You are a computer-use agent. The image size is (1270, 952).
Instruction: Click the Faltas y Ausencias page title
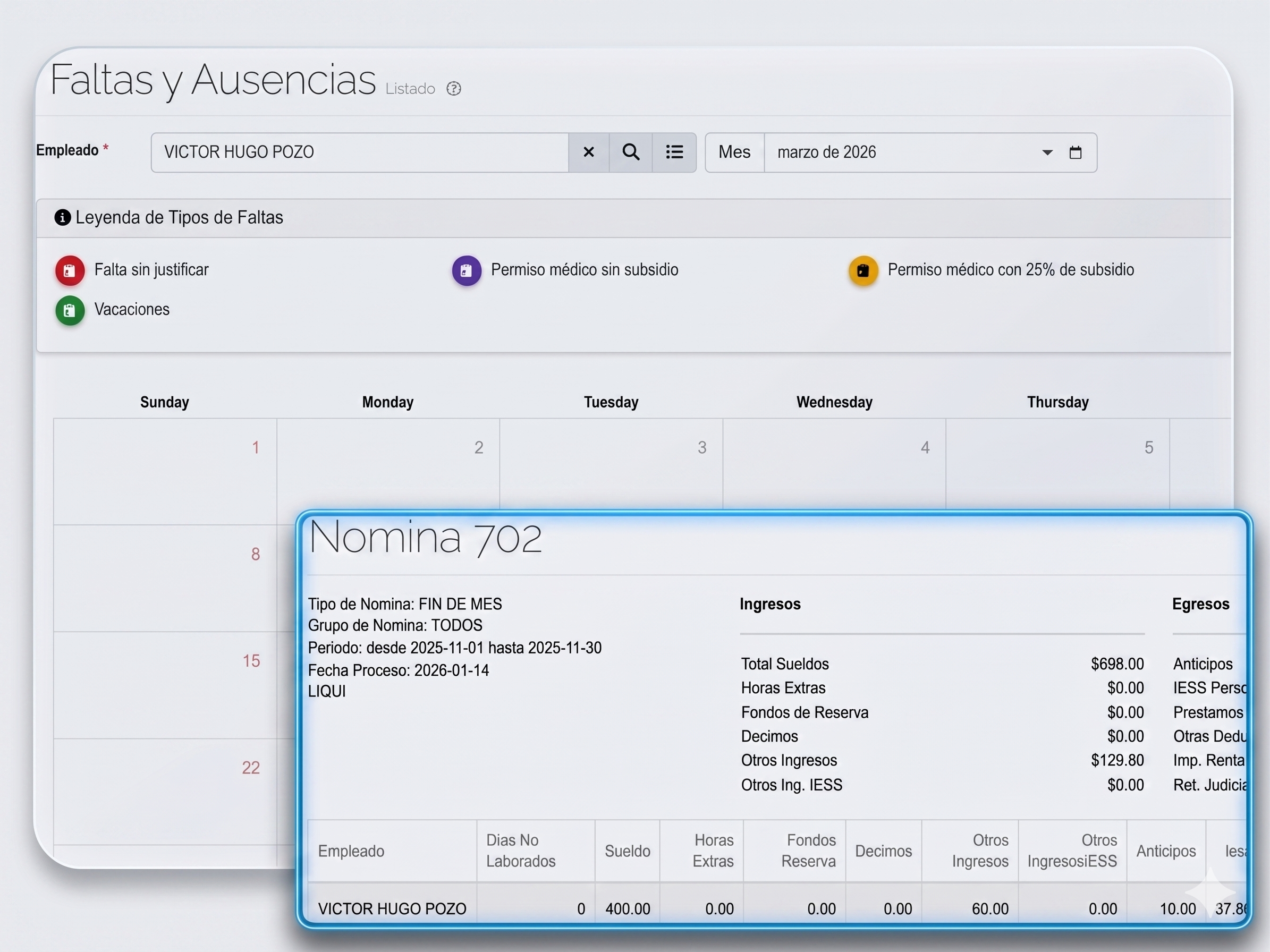point(213,80)
